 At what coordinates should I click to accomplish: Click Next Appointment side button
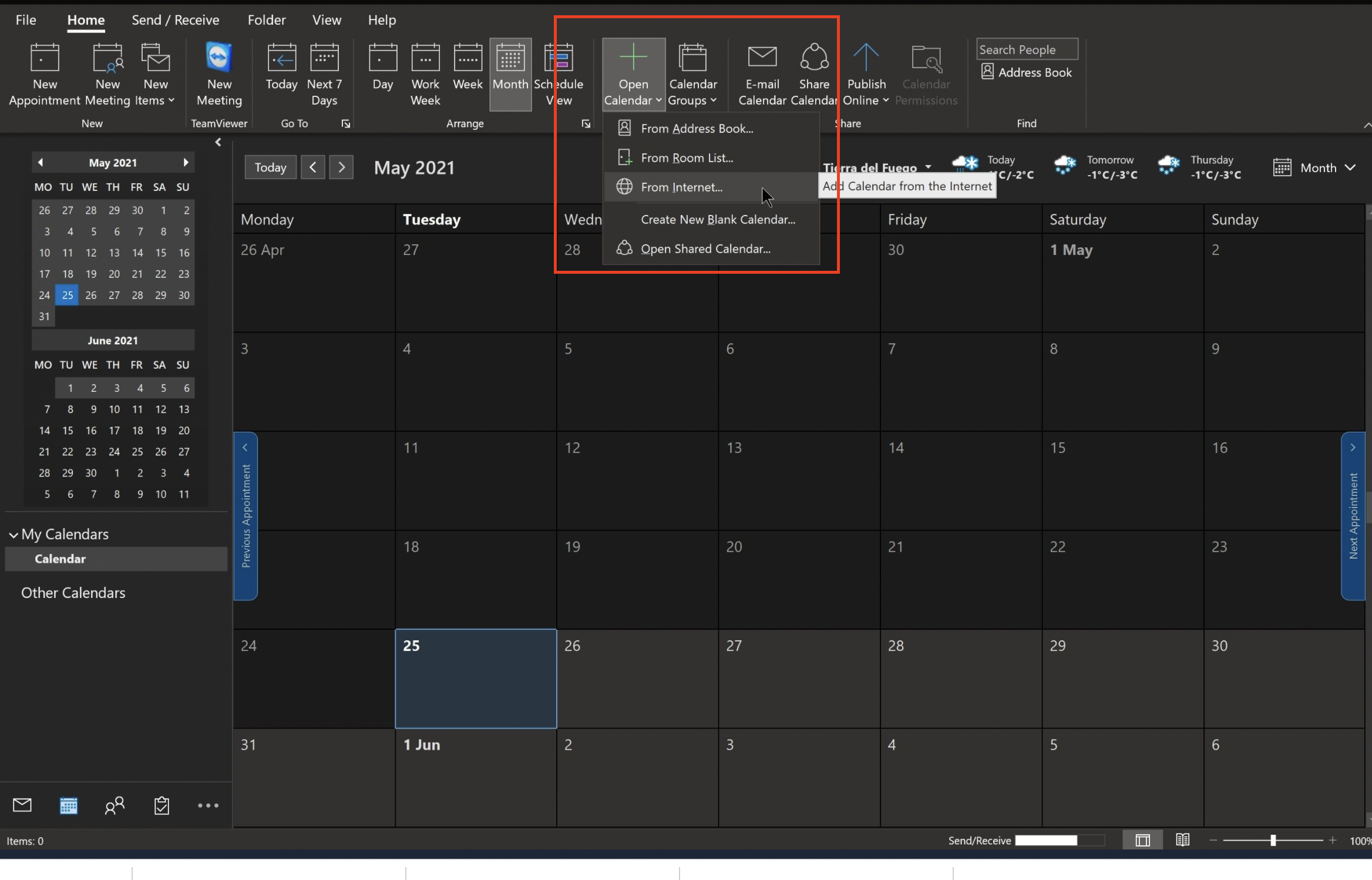[1353, 516]
